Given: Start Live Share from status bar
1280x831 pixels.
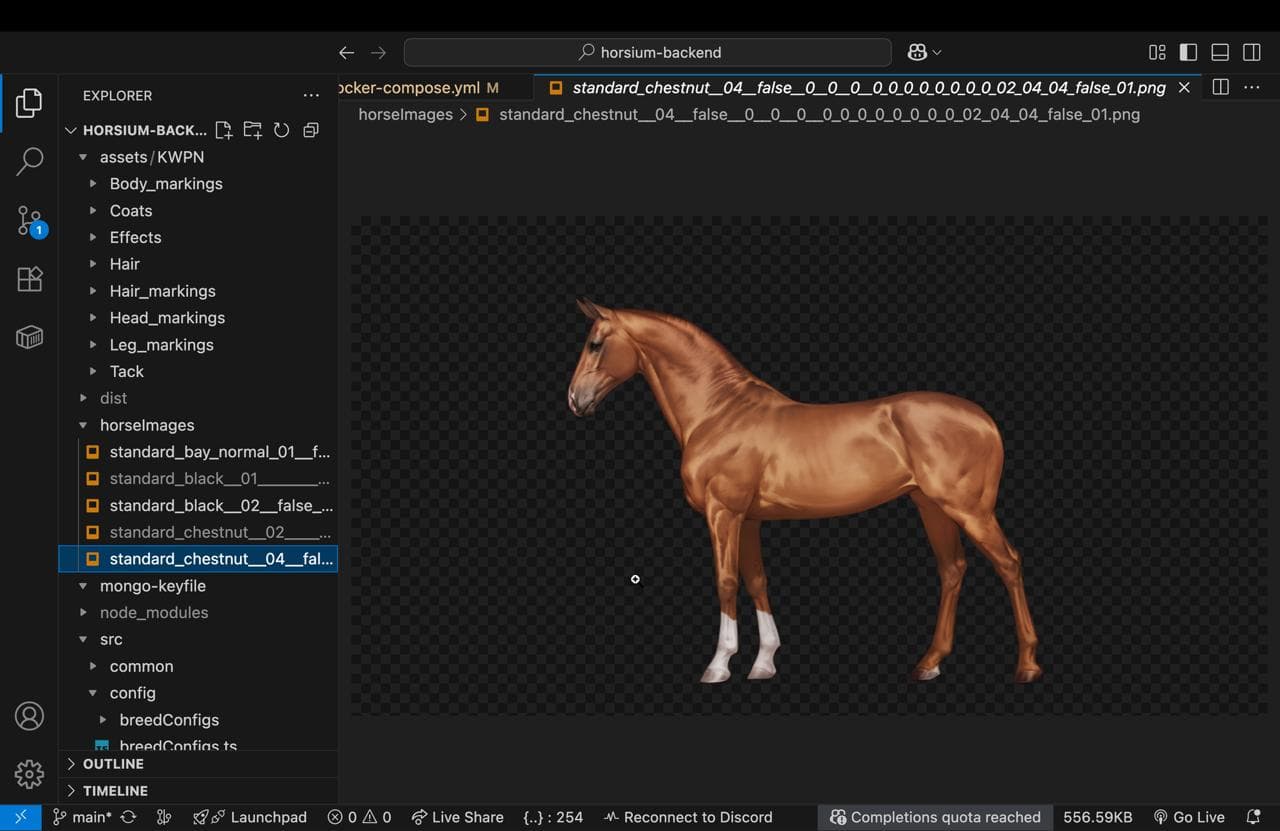Looking at the screenshot, I should point(457,817).
